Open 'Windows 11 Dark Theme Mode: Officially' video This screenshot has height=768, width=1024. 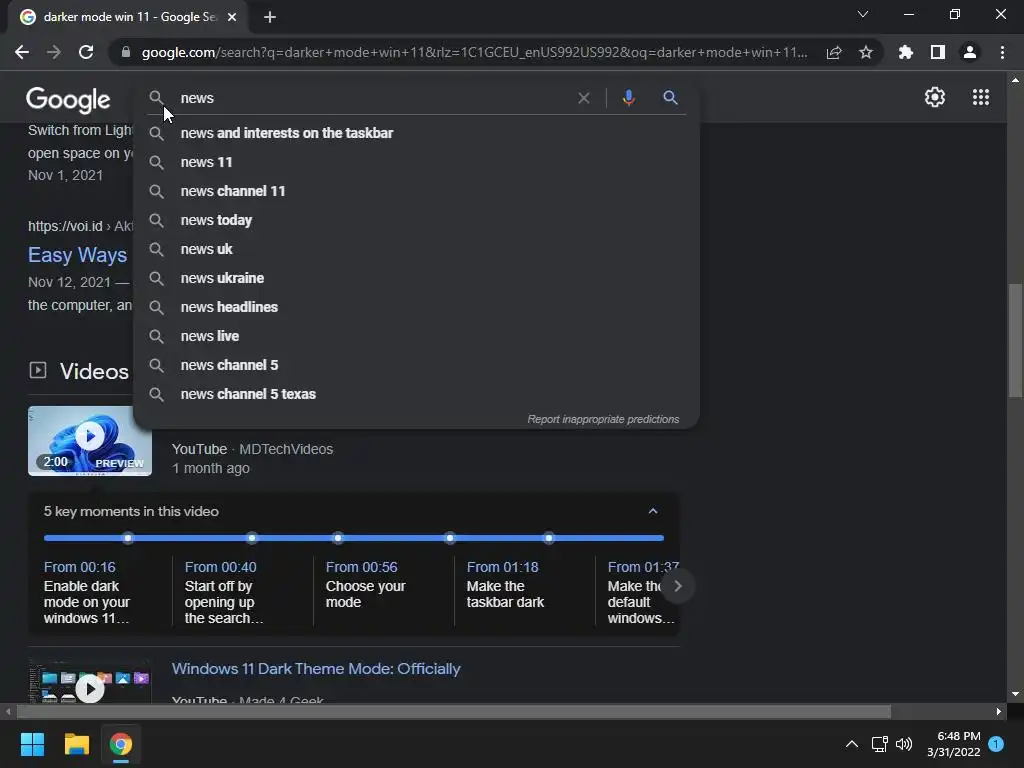[x=316, y=669]
